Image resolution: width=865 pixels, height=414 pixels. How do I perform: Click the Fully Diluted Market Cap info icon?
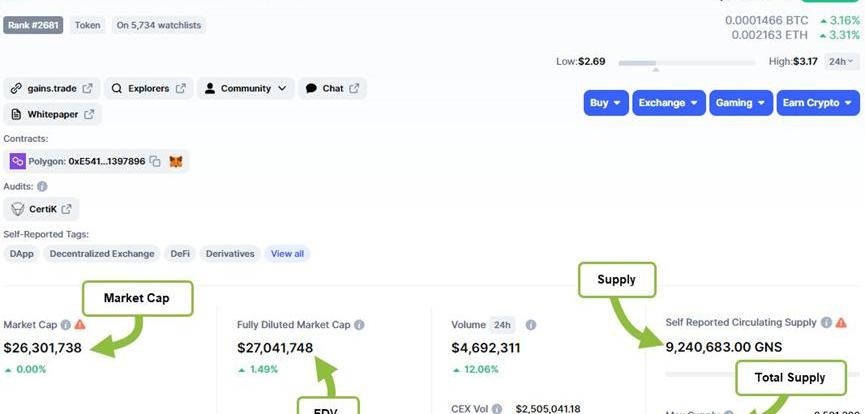(359, 325)
